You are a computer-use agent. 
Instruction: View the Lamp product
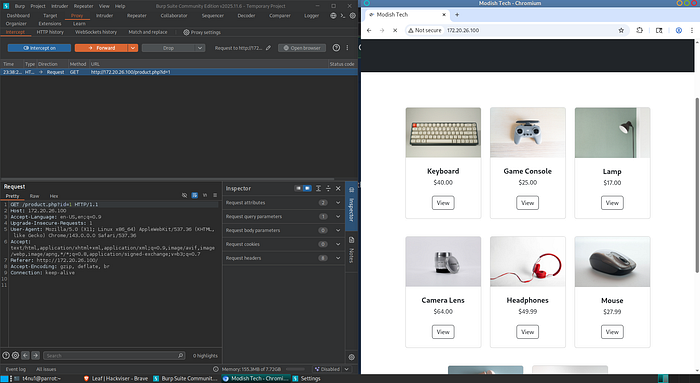point(612,203)
